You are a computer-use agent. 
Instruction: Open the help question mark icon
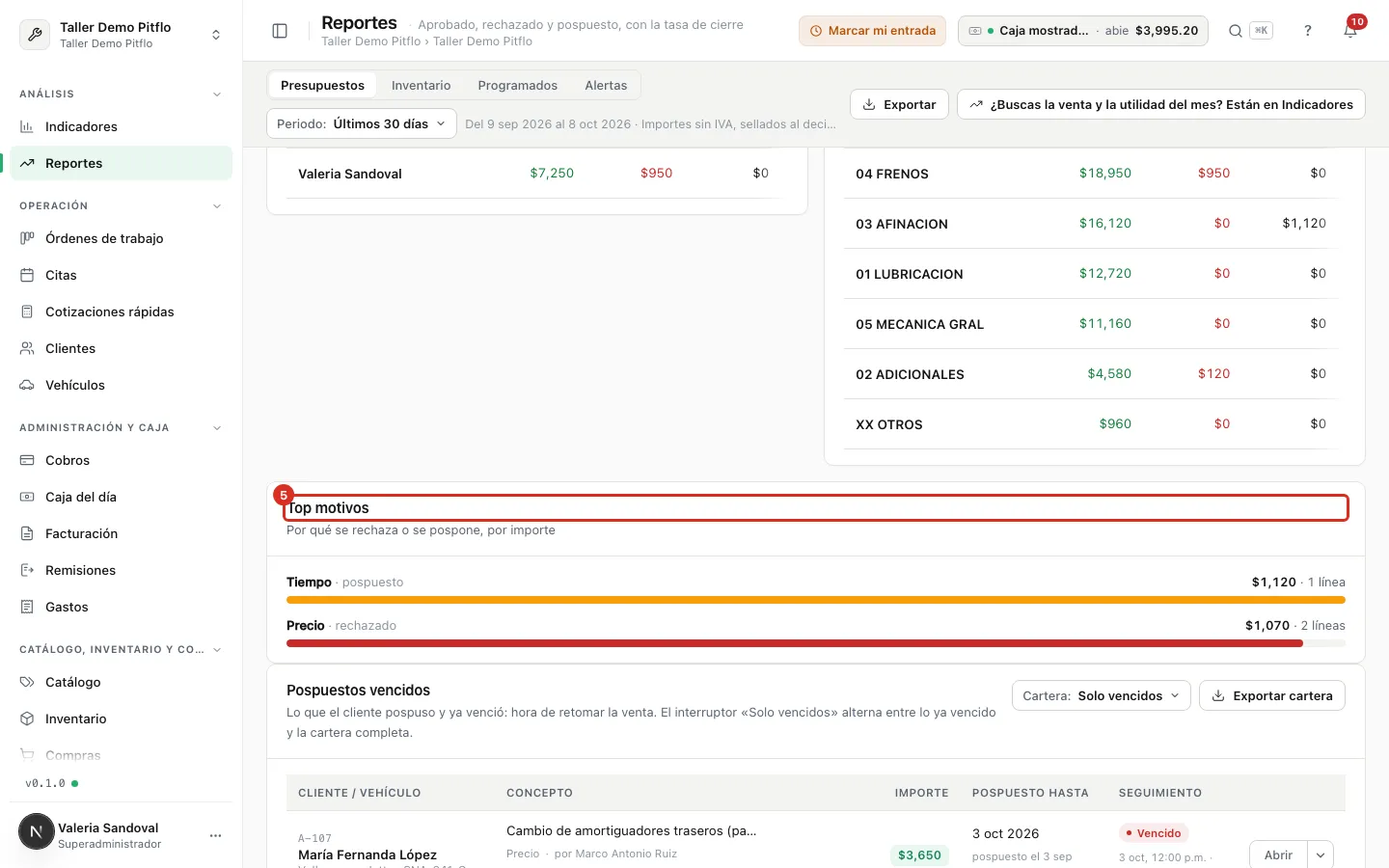(1308, 31)
